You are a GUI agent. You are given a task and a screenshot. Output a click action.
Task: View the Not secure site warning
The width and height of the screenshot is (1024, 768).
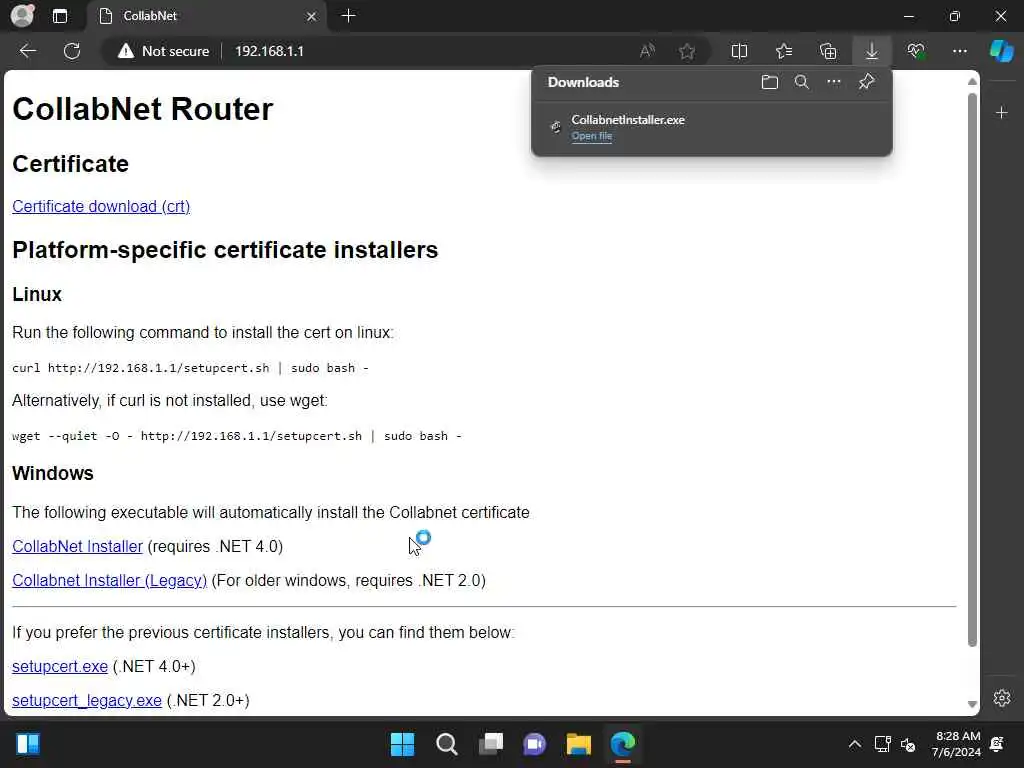163,51
